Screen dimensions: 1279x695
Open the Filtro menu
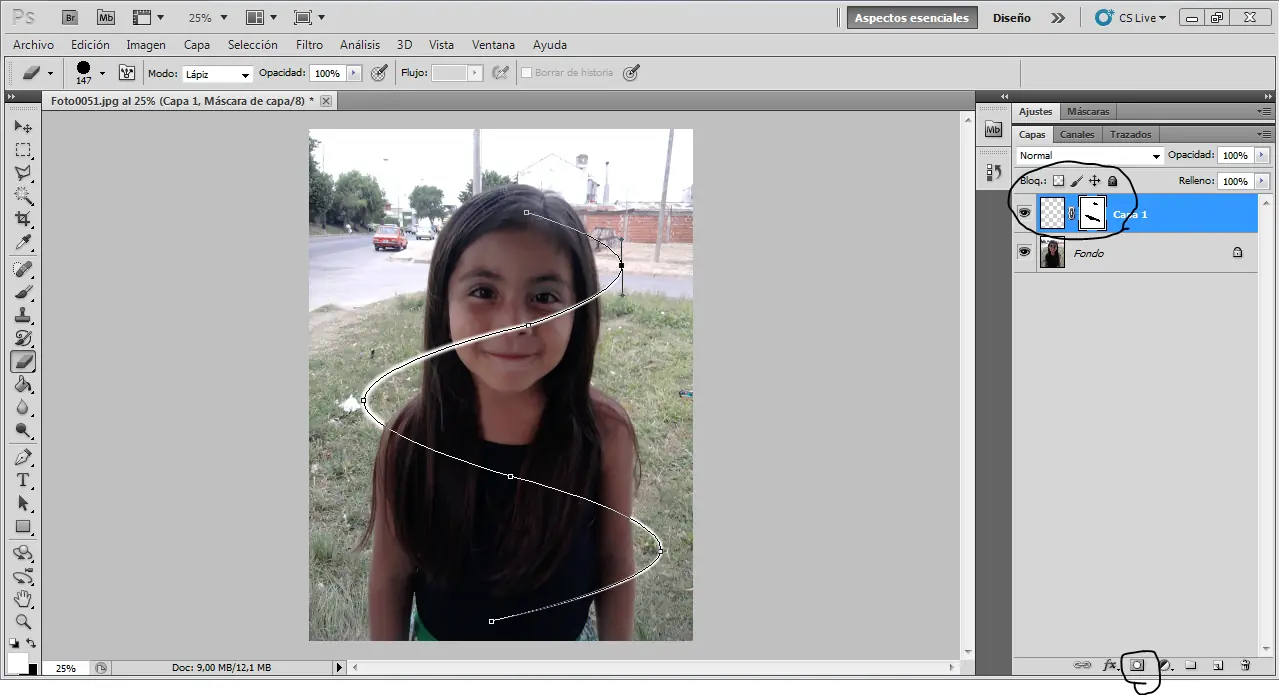pos(309,45)
